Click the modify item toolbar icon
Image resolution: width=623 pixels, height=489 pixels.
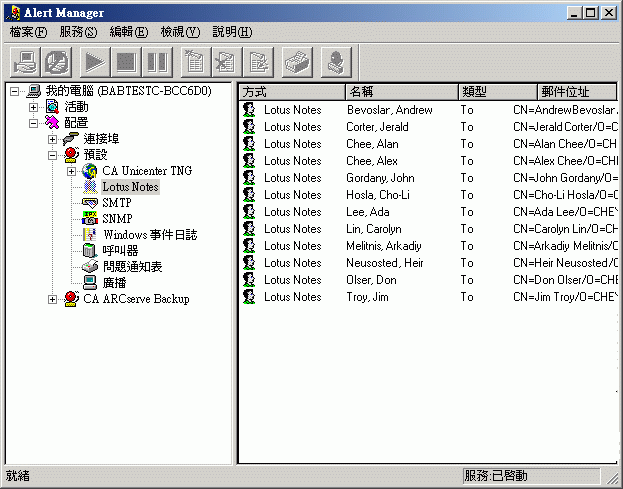click(259, 62)
